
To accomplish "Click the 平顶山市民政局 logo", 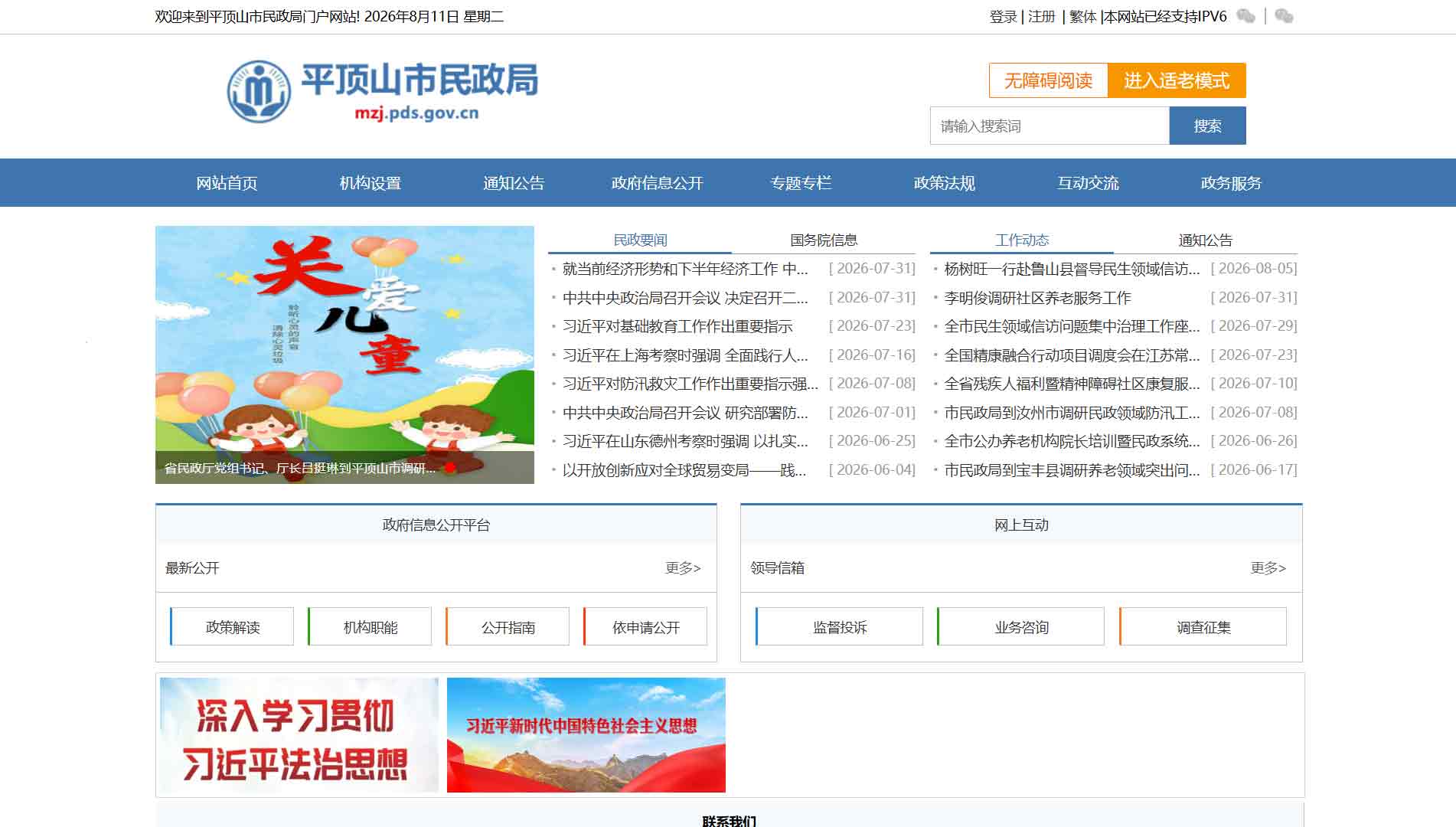I will pyautogui.click(x=383, y=92).
